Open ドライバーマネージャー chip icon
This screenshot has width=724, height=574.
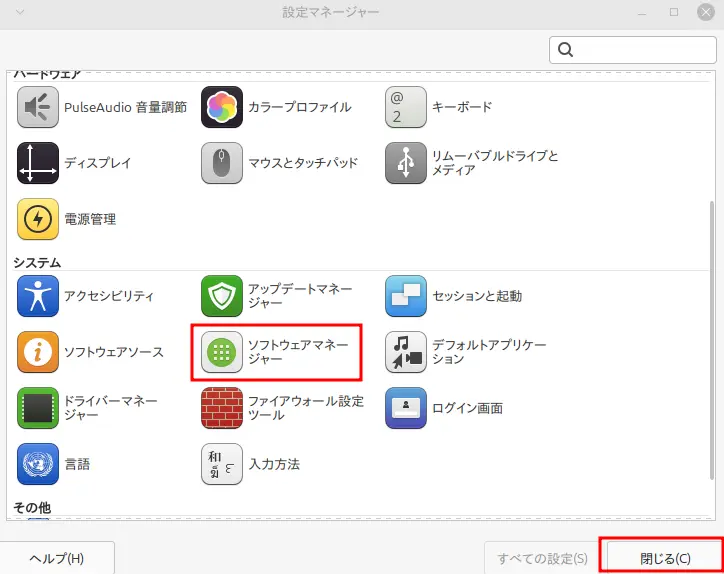[x=38, y=408]
